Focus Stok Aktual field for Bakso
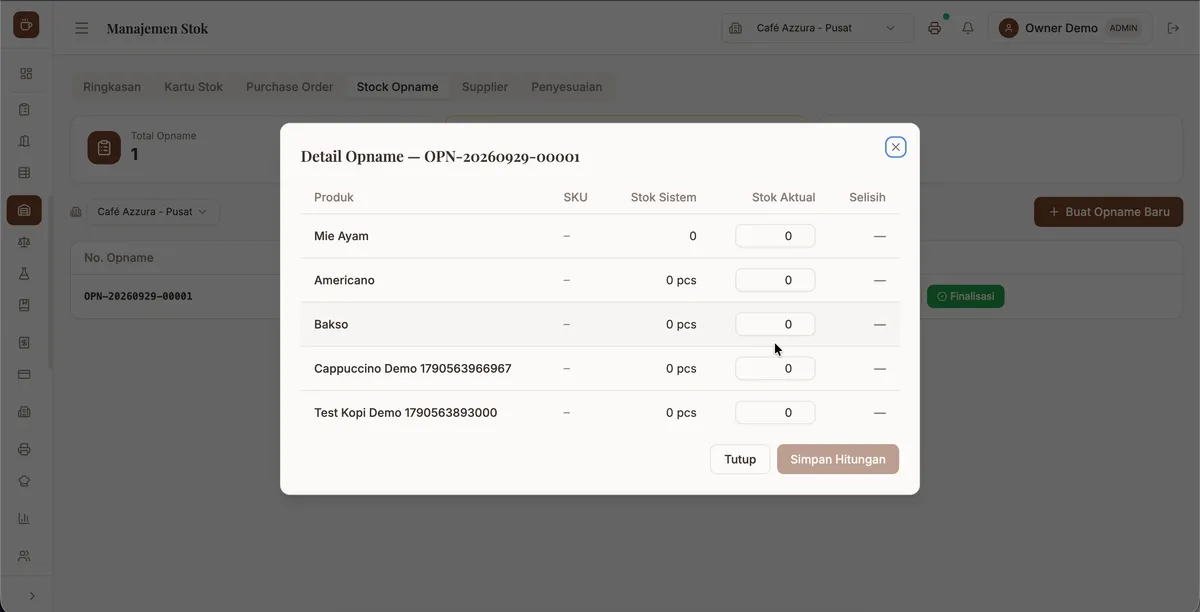 point(775,324)
